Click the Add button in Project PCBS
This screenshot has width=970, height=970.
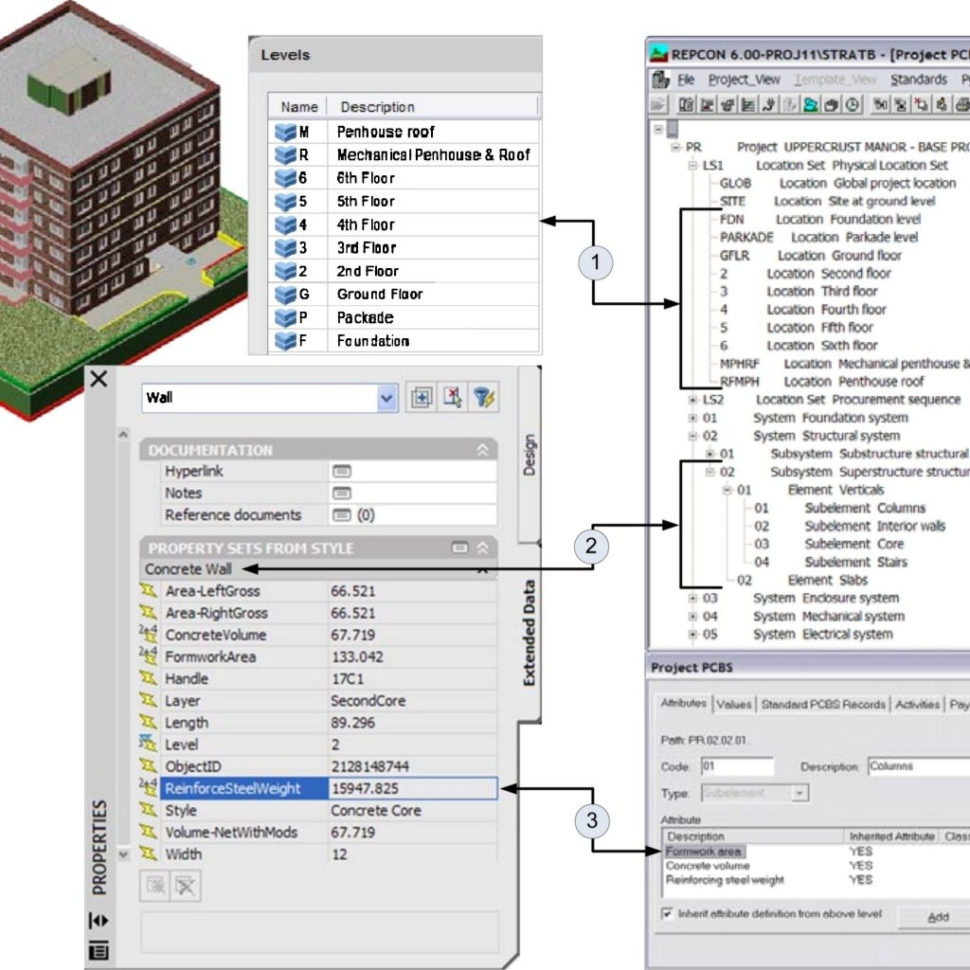click(937, 916)
